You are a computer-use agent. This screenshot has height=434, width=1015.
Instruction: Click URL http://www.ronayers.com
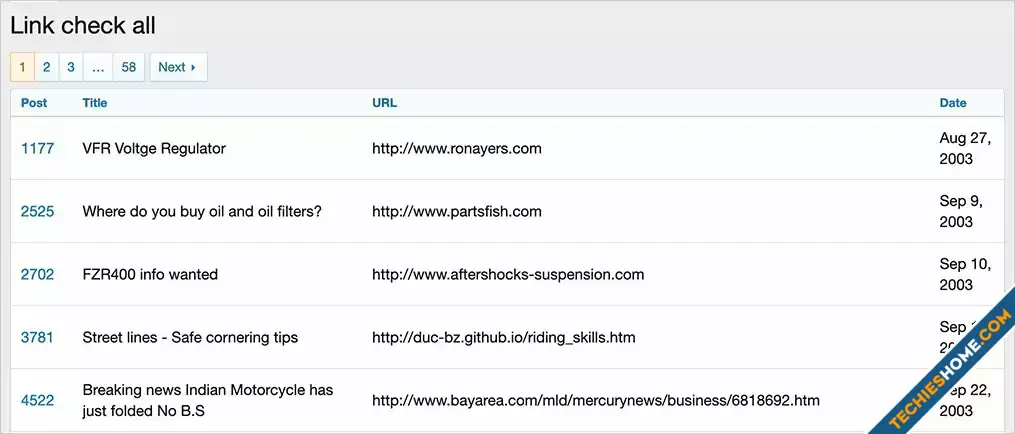(456, 148)
